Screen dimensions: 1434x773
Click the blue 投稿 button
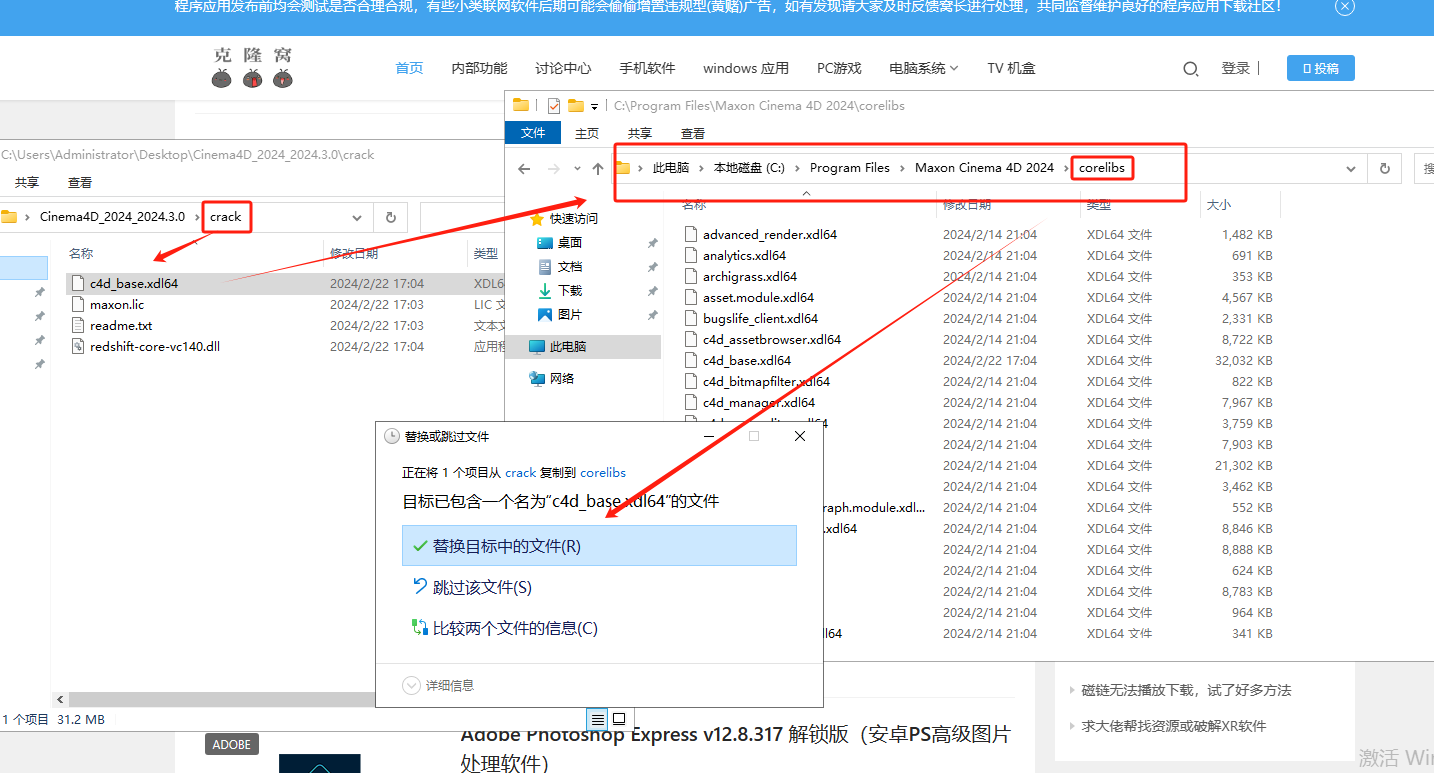[1320, 68]
